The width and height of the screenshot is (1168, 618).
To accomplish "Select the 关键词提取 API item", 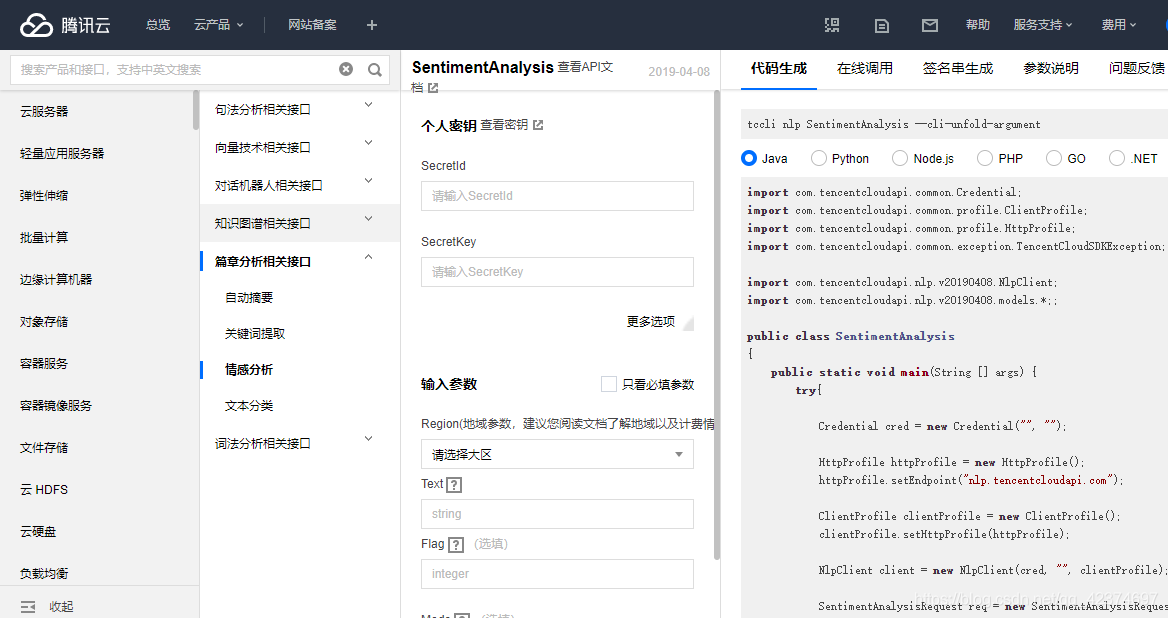I will tap(255, 334).
